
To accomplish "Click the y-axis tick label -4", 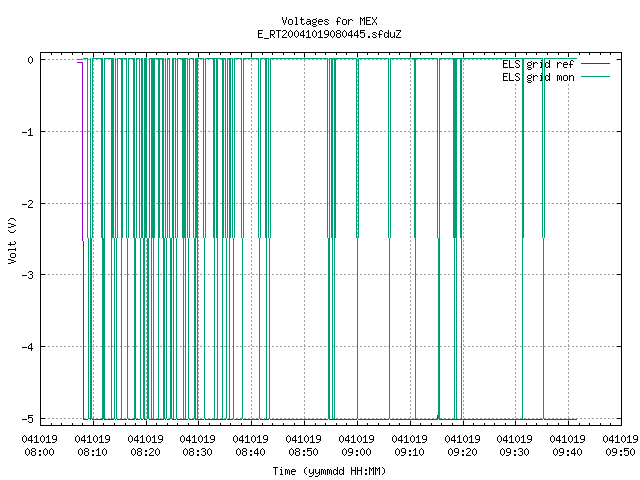I will pos(28,347).
